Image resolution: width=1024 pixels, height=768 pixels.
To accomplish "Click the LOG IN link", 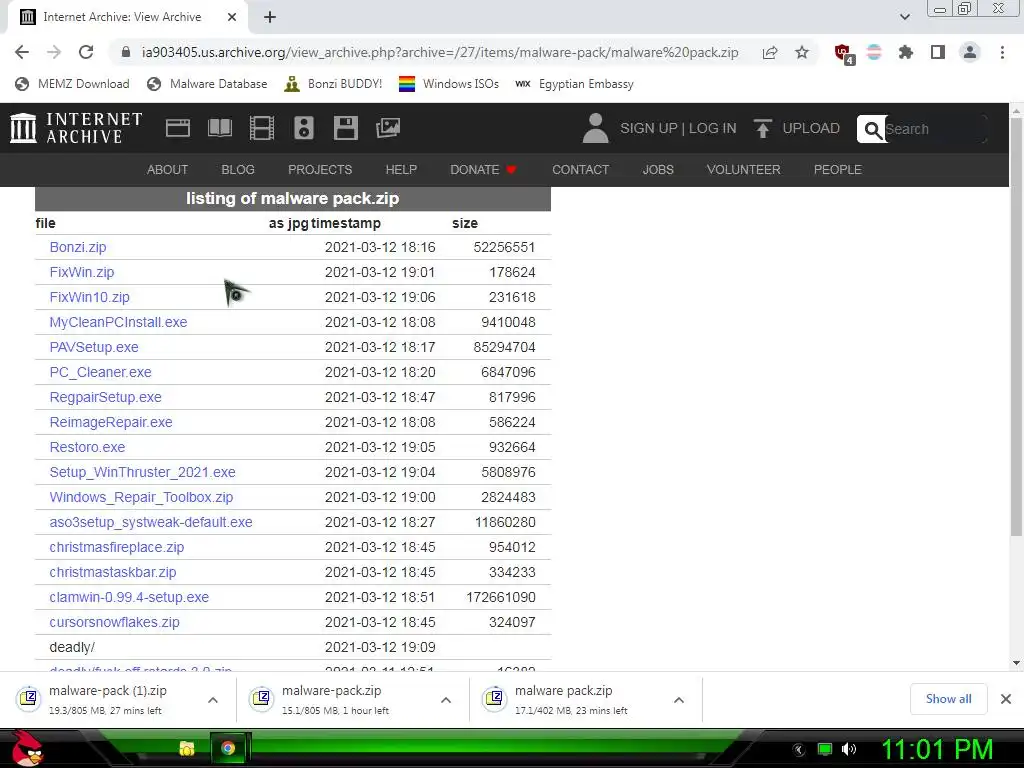I will [x=712, y=128].
